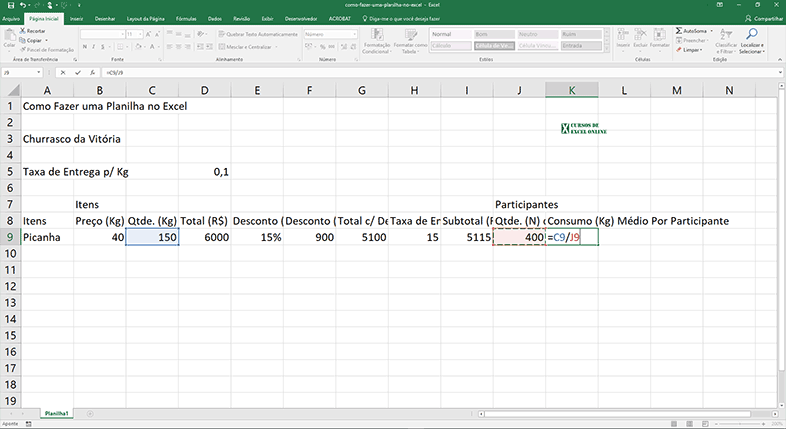Switch to the Revisão tab

(242, 19)
